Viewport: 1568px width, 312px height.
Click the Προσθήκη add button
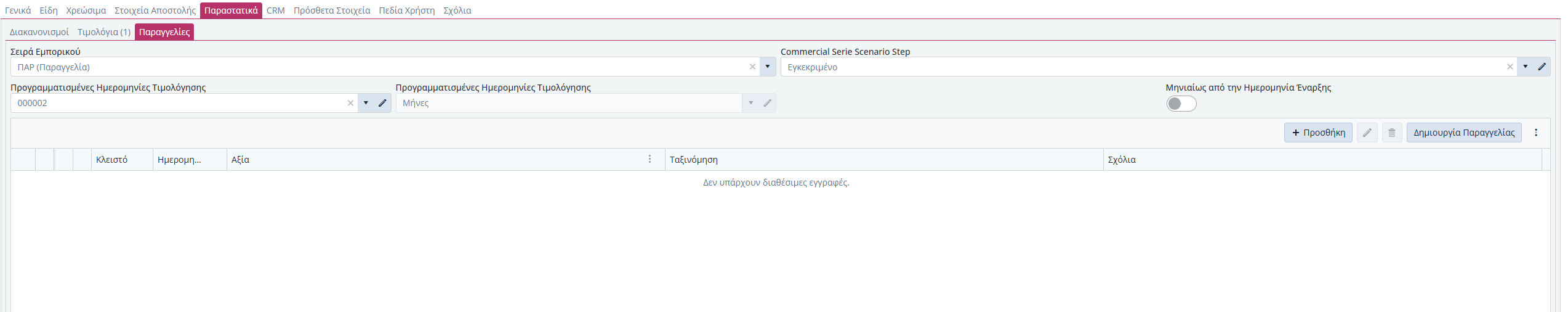(1318, 133)
